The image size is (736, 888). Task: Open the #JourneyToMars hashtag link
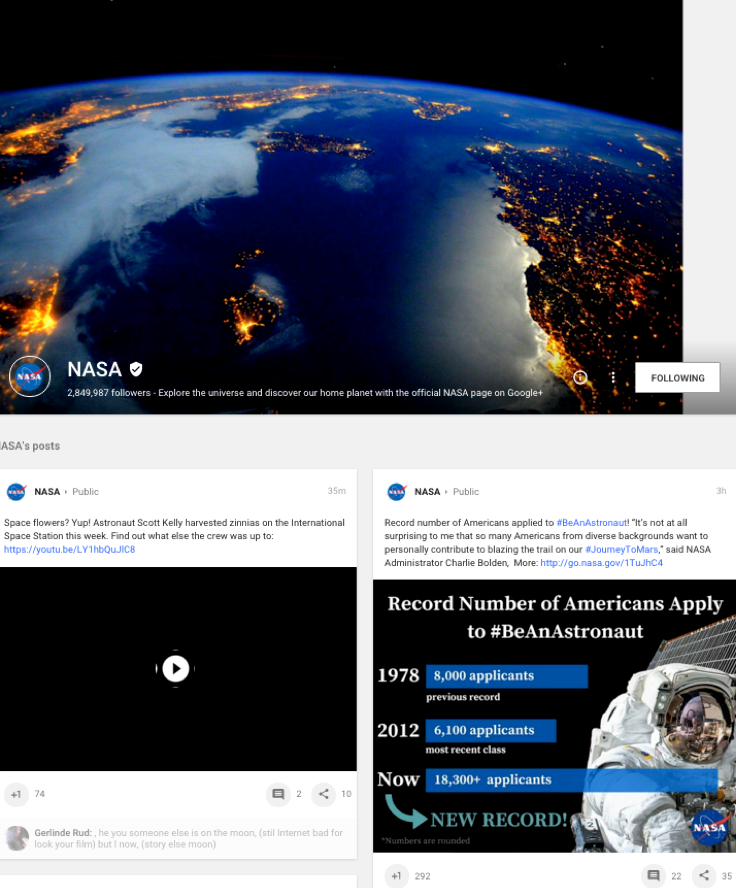click(x=621, y=549)
